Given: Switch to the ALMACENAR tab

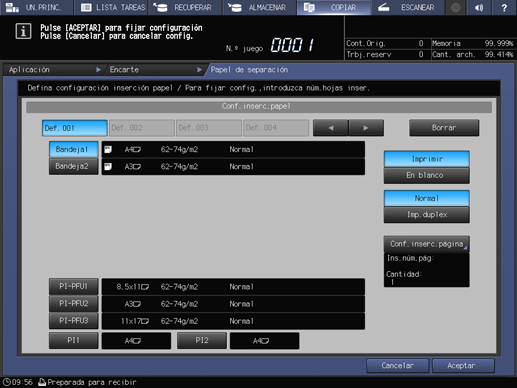Looking at the screenshot, I should (259, 7).
